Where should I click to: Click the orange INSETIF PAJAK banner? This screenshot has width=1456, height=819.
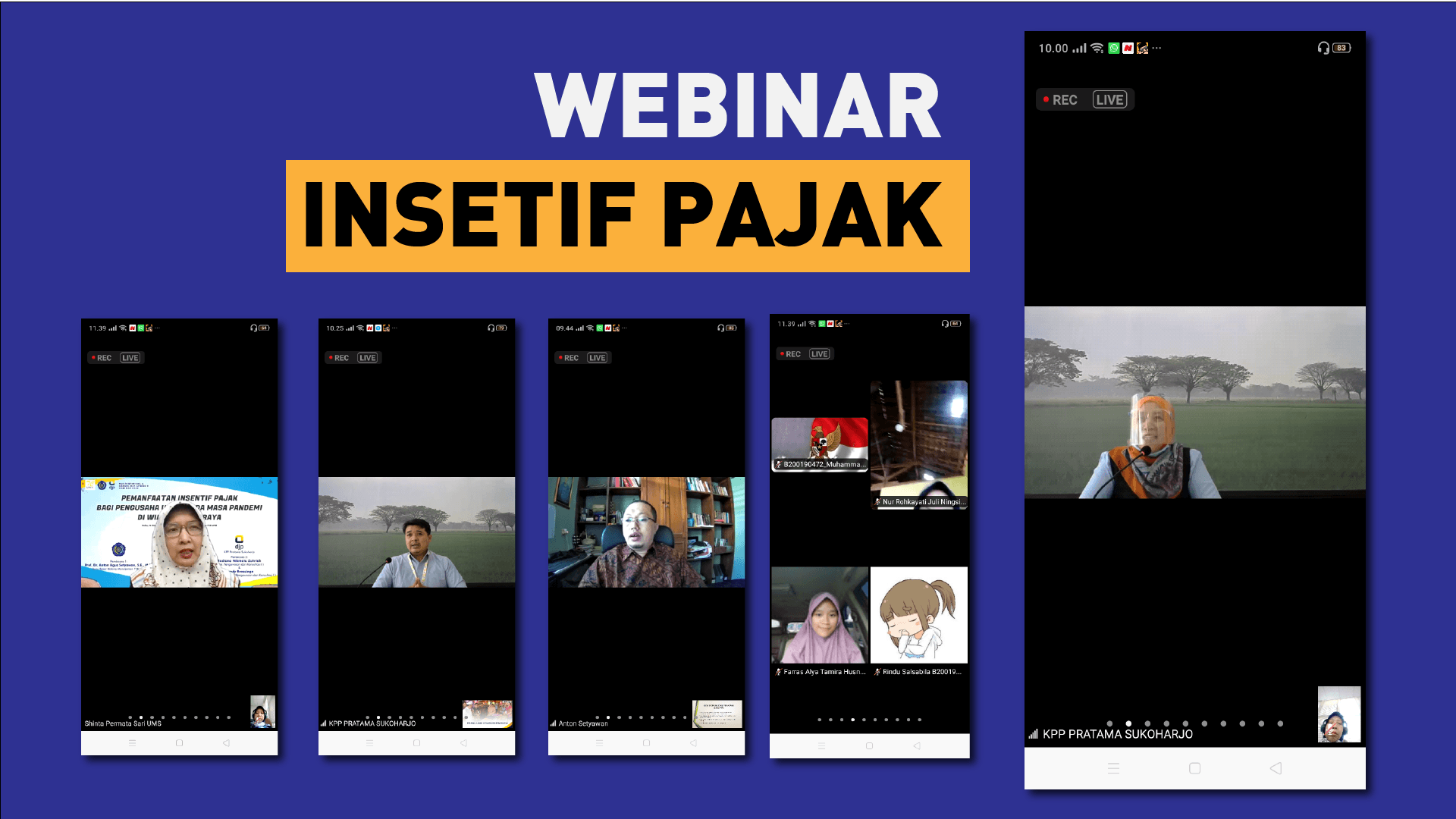[627, 216]
